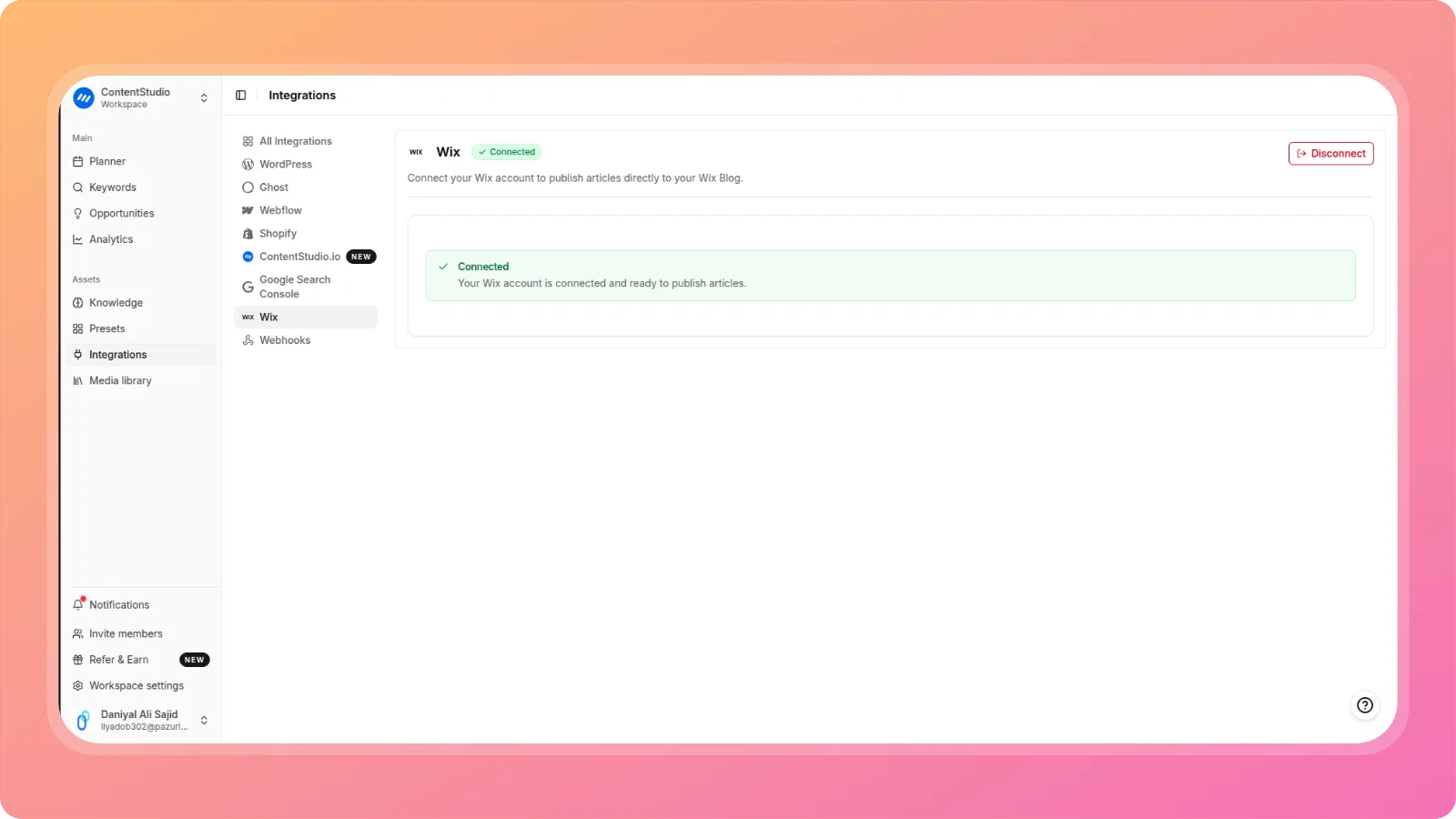
Task: Click the Wix logo in the header
Action: coord(416,152)
